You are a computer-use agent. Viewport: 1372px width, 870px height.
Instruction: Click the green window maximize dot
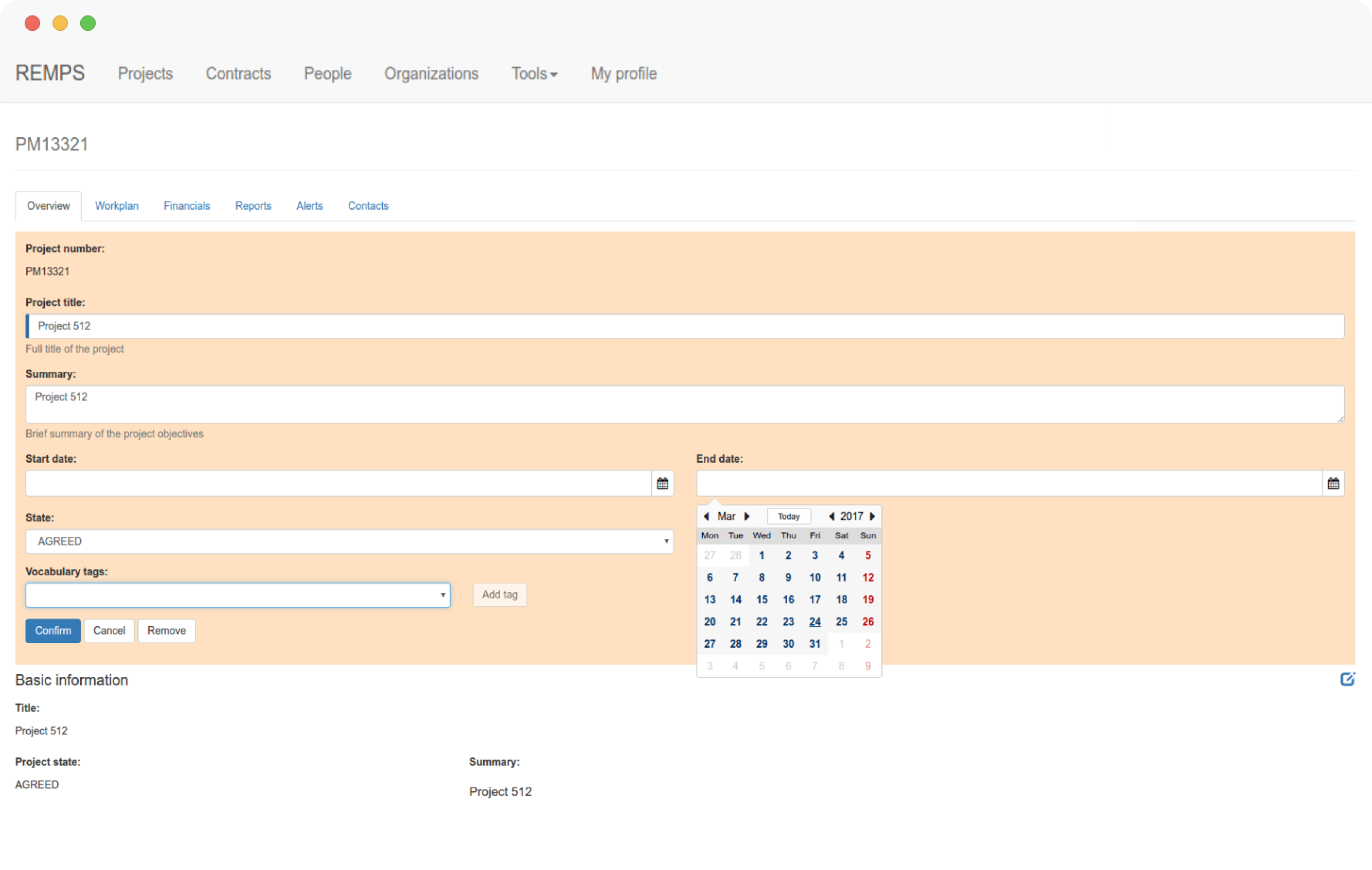[x=88, y=23]
